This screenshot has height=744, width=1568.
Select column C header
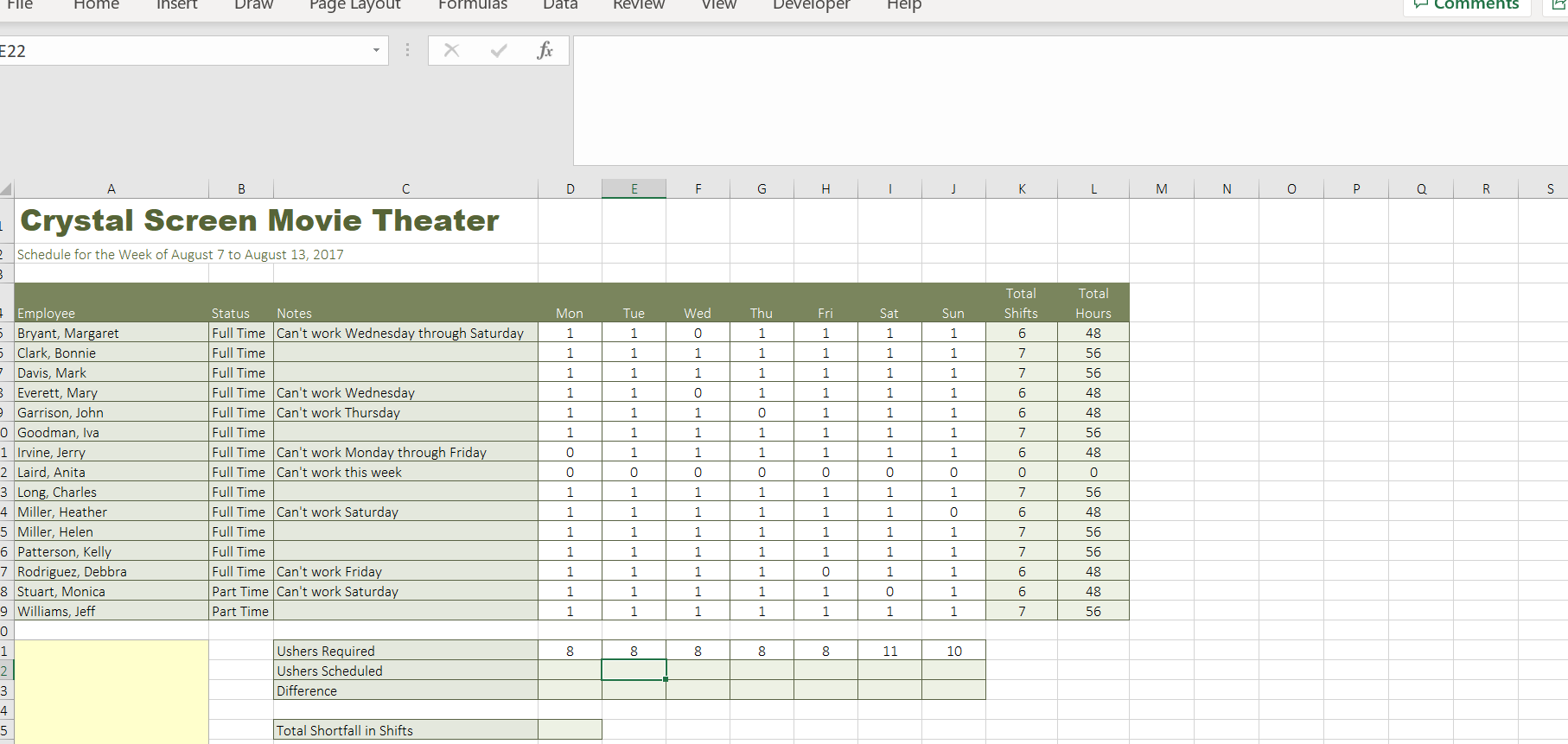(405, 188)
